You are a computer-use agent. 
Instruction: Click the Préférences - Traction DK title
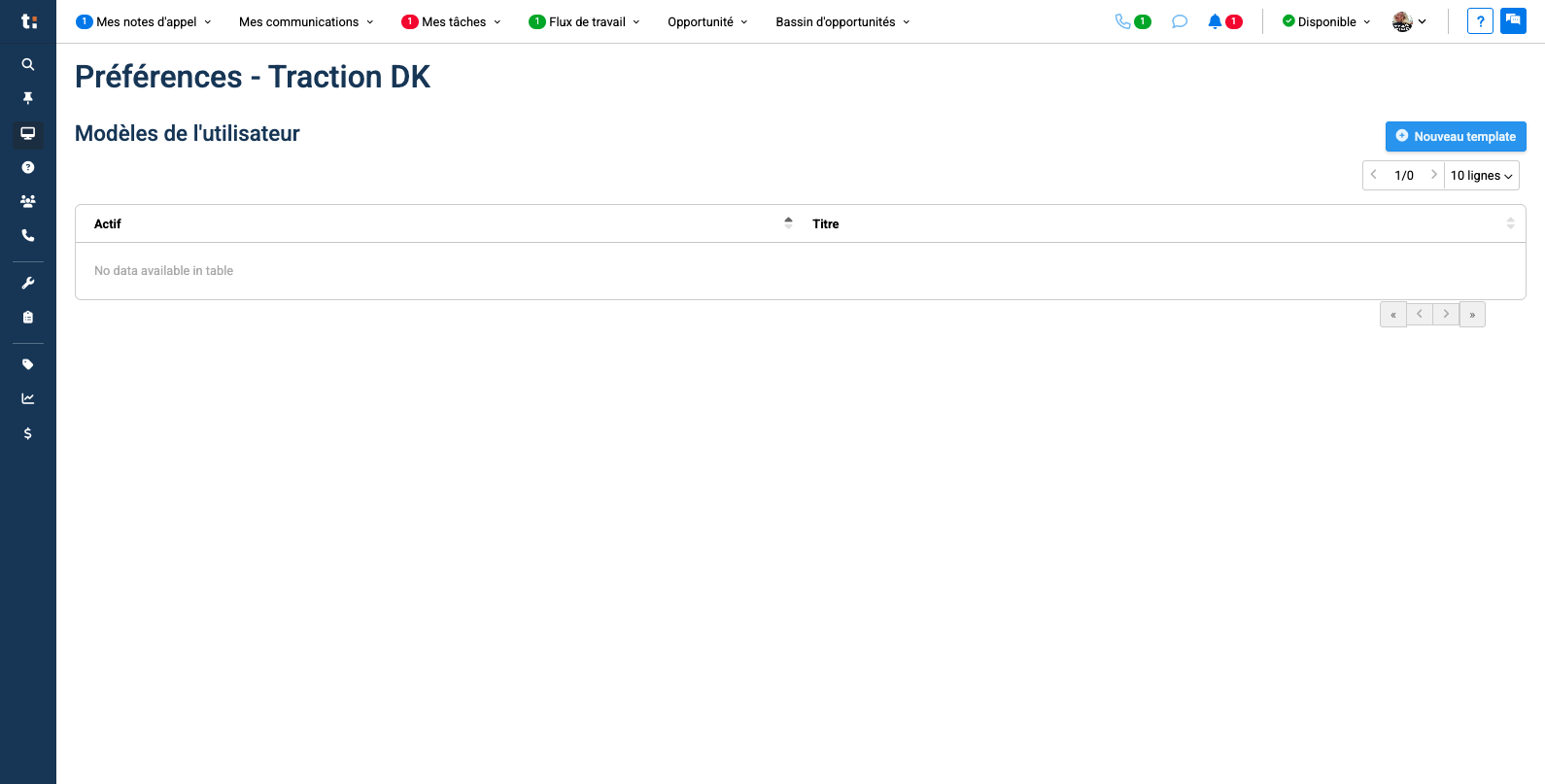click(x=253, y=77)
